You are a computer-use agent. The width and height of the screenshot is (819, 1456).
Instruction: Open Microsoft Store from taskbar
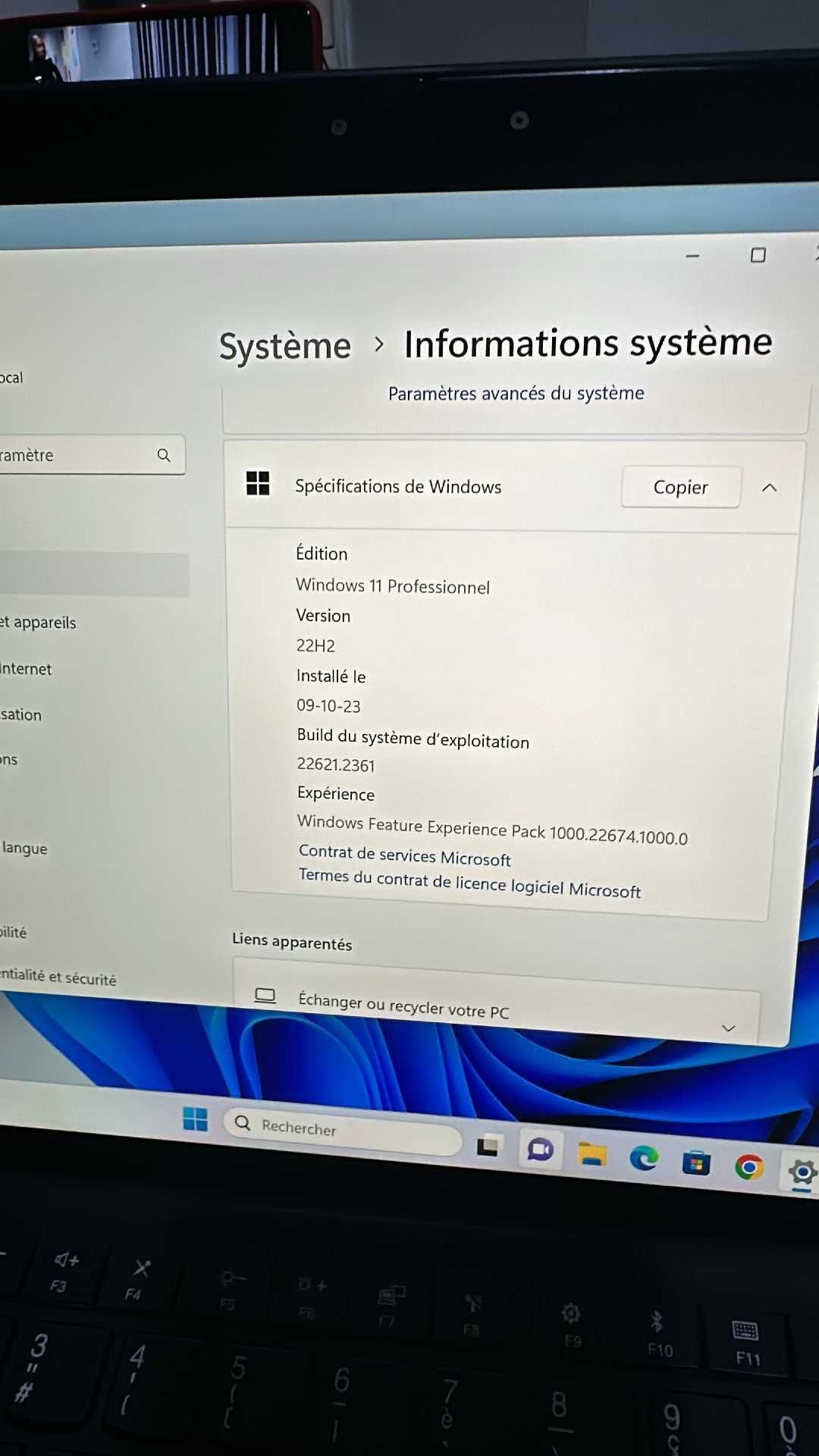click(x=696, y=1163)
